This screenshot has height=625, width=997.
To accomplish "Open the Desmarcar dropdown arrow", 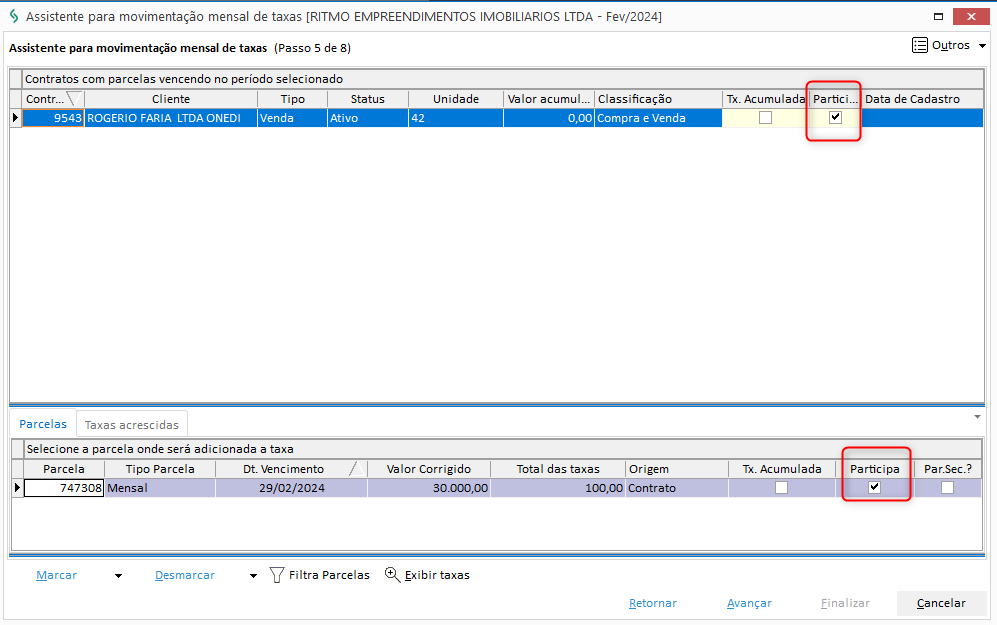I will [253, 576].
